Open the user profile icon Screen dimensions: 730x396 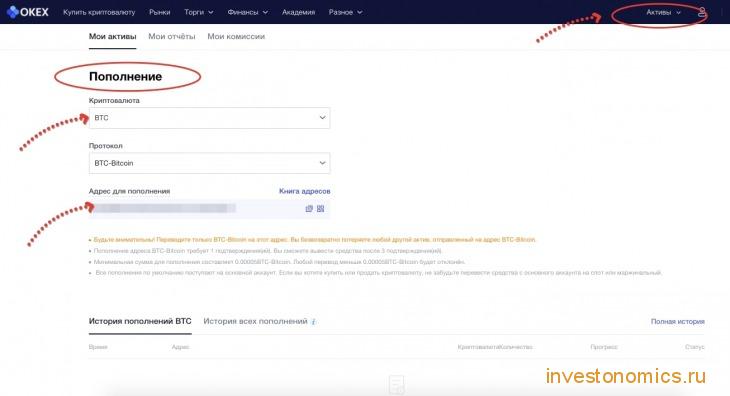point(702,13)
